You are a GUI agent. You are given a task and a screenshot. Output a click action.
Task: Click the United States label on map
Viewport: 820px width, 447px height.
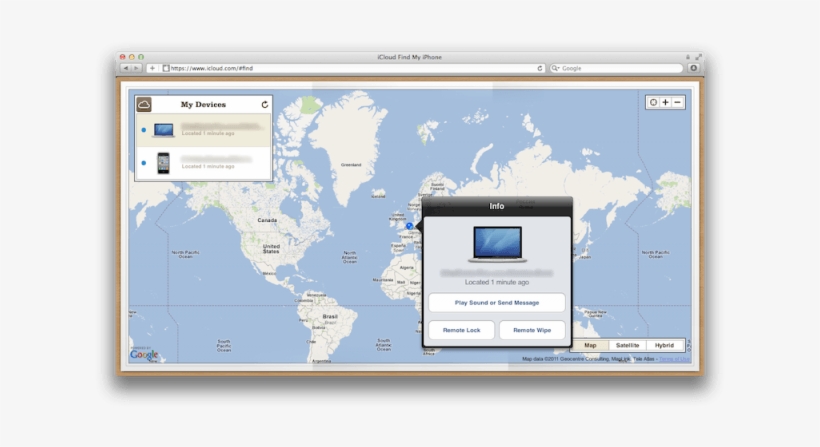click(271, 249)
